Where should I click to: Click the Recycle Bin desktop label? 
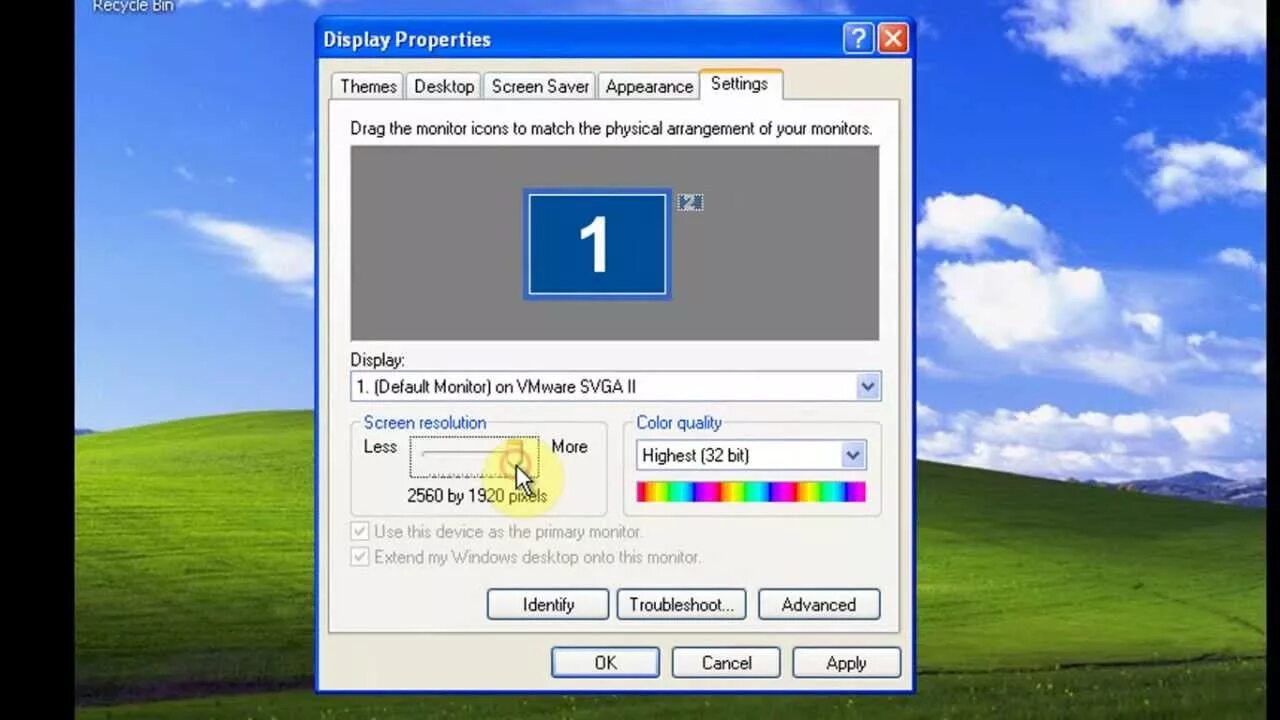pyautogui.click(x=133, y=6)
